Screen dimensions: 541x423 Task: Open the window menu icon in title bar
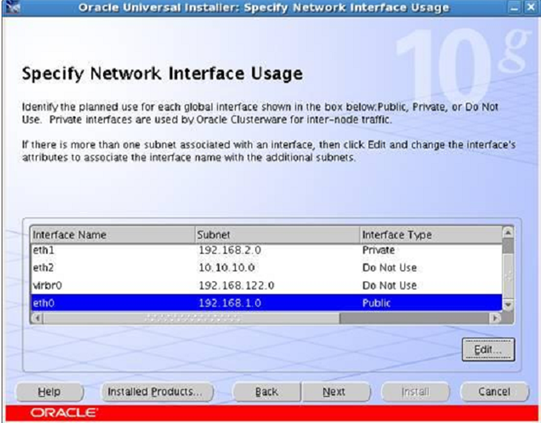pyautogui.click(x=13, y=8)
